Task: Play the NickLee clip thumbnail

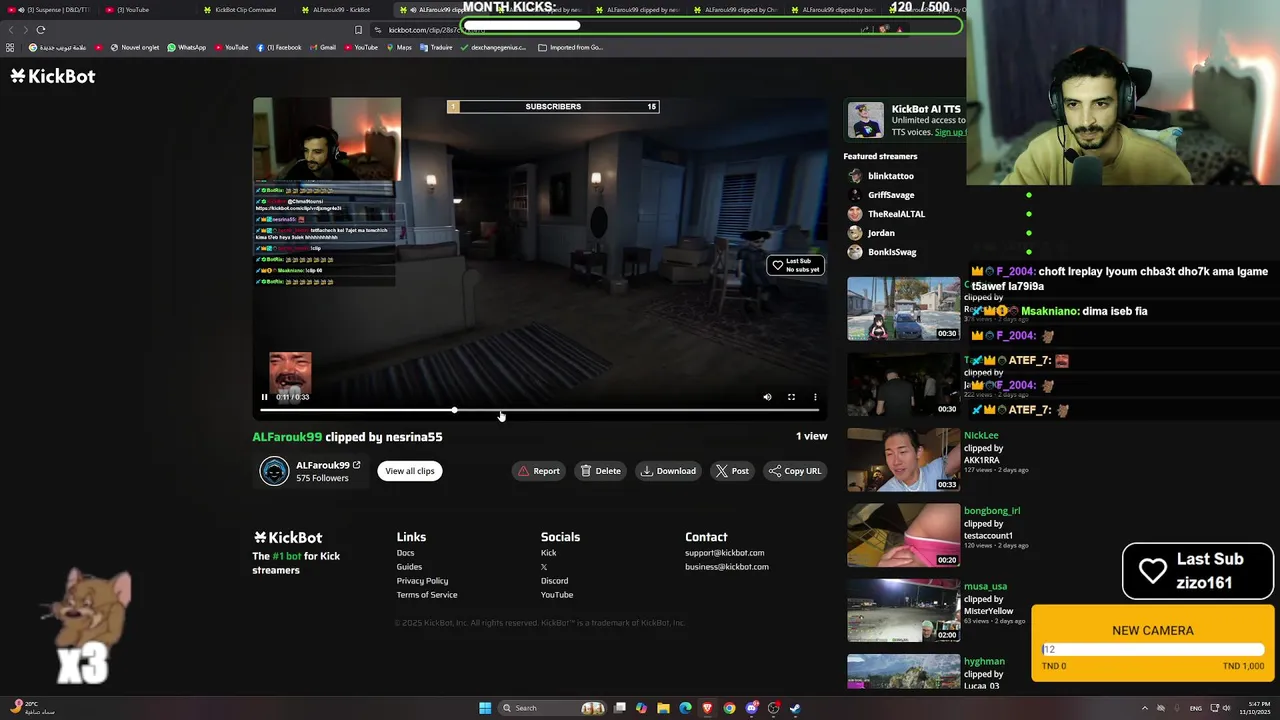Action: 903,460
